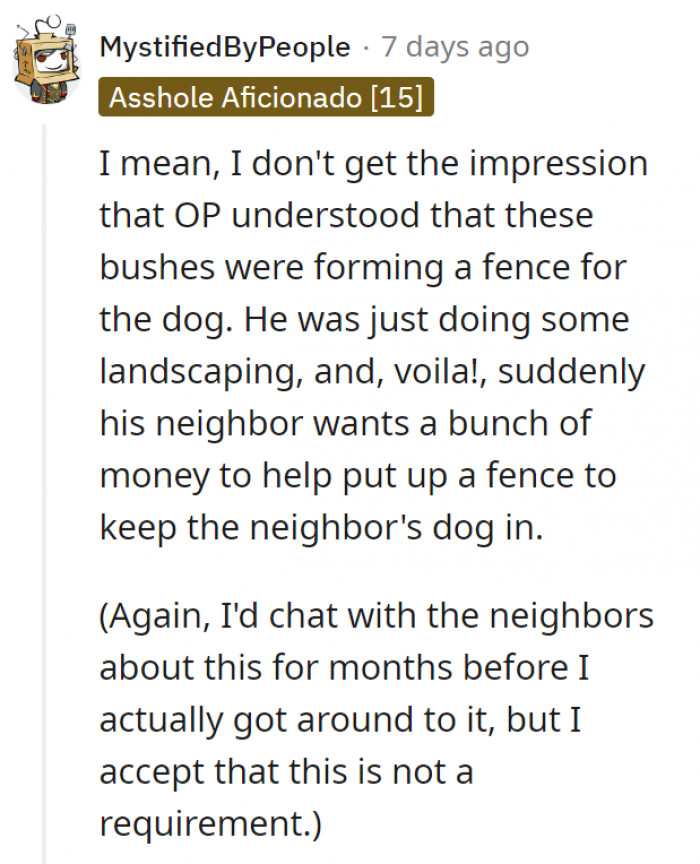Click the word "OP" in the comment

tap(198, 215)
